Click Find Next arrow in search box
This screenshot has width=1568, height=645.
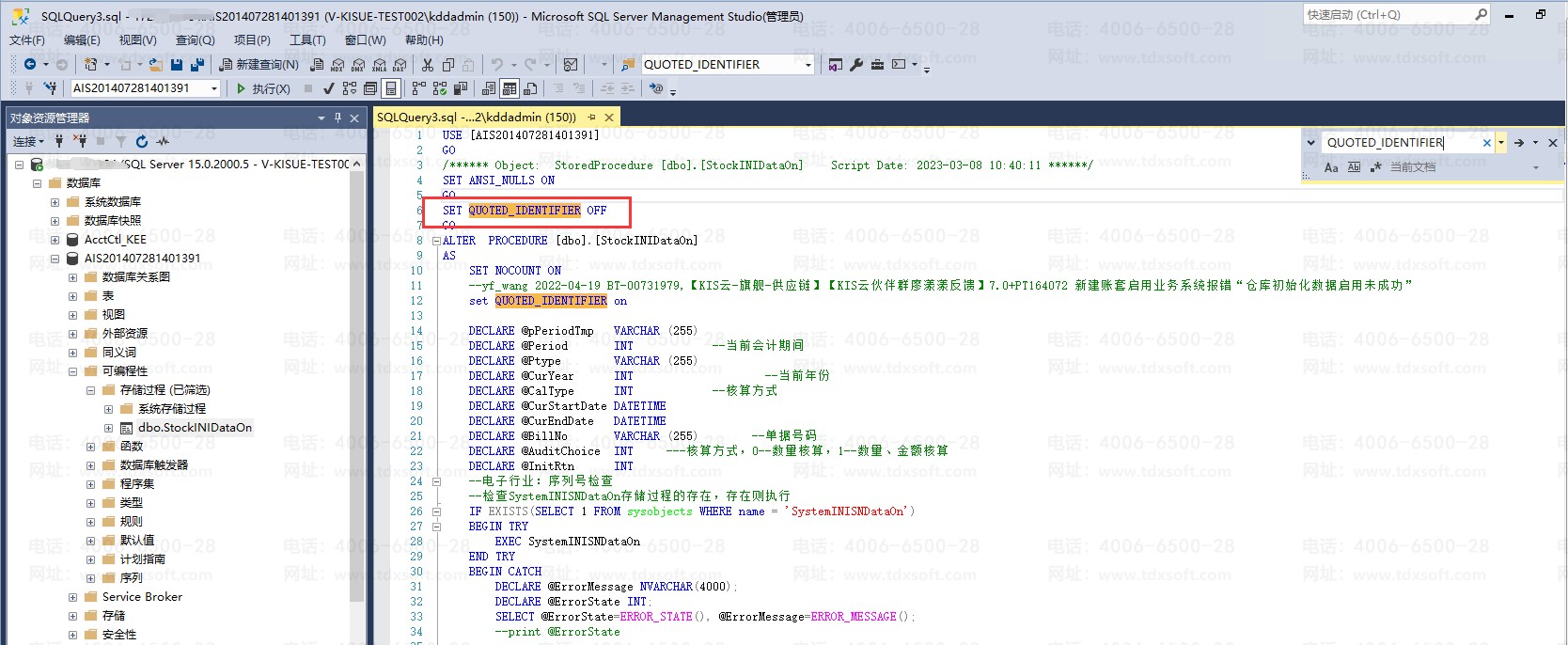1518,143
